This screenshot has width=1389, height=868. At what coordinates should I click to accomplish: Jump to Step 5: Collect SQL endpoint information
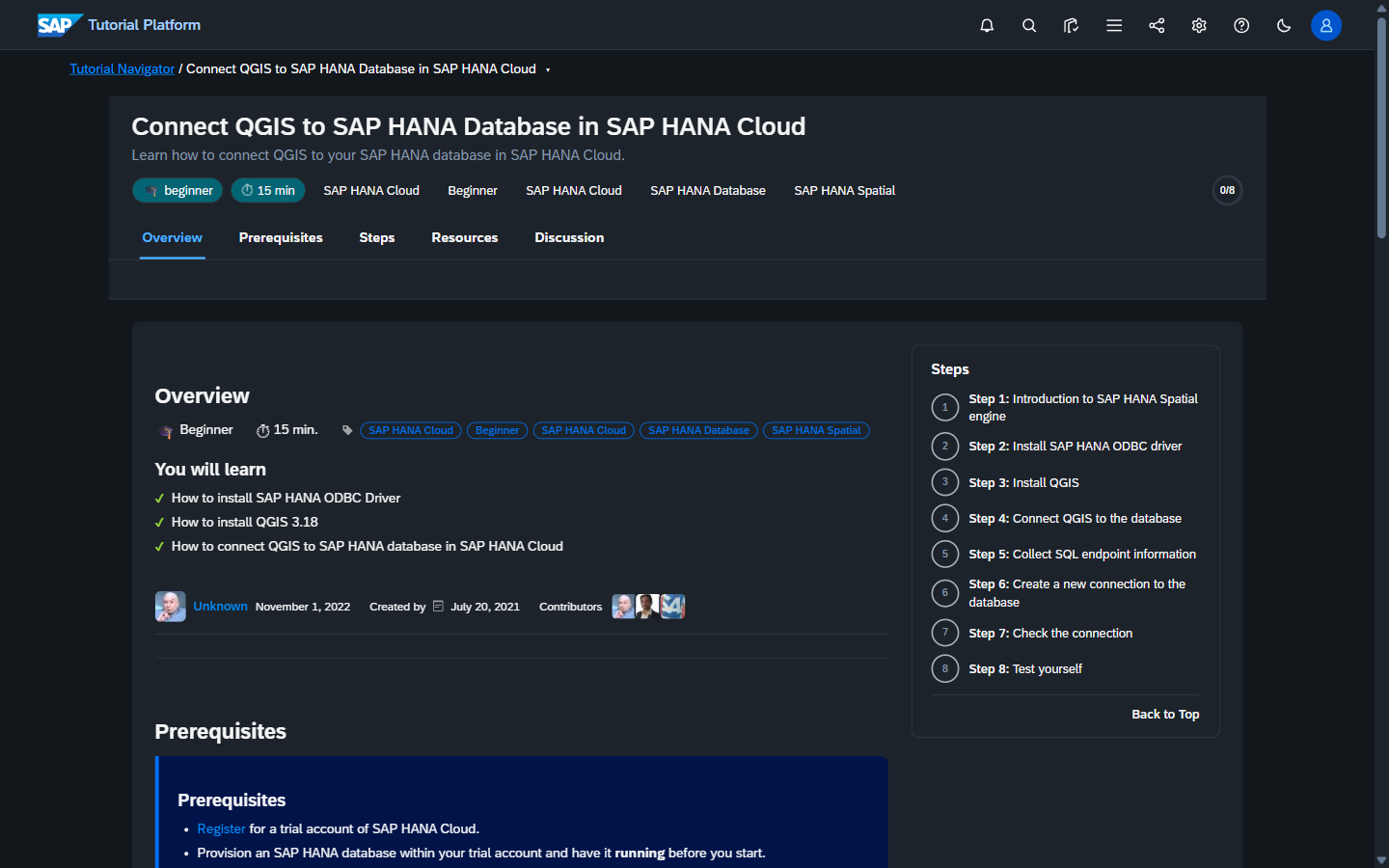click(x=1082, y=555)
